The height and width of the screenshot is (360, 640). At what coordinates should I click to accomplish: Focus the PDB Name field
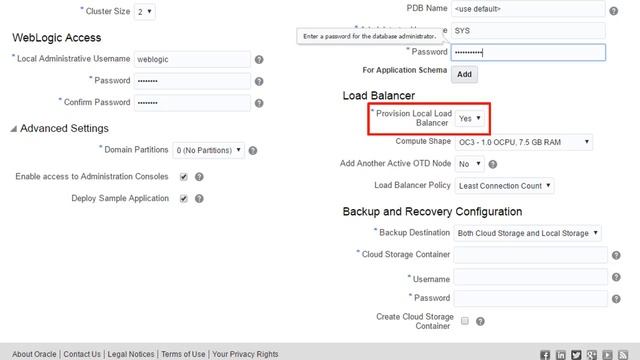coord(528,9)
